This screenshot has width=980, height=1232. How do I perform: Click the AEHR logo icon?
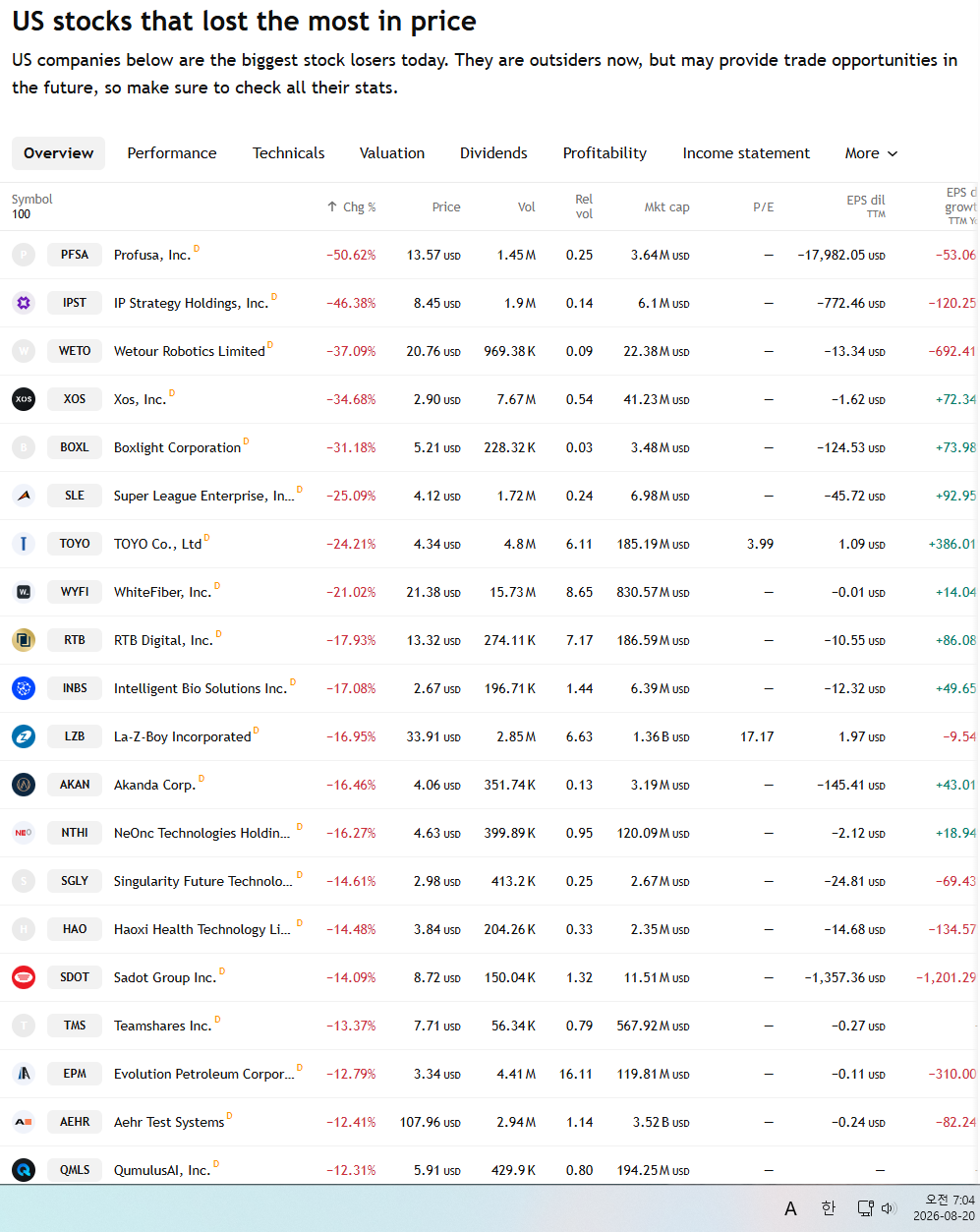[x=24, y=1122]
